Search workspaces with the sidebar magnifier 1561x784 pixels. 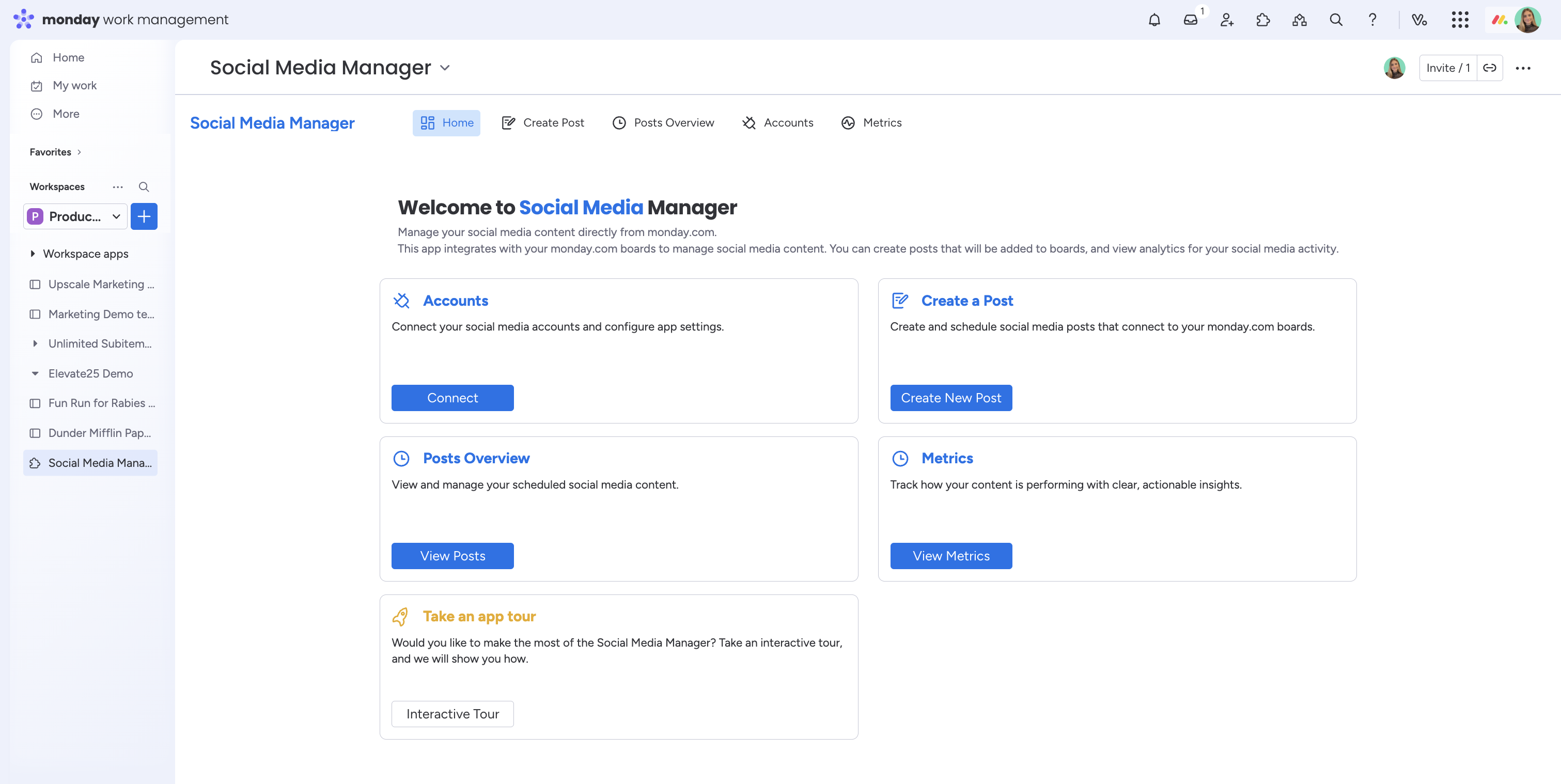click(x=144, y=186)
